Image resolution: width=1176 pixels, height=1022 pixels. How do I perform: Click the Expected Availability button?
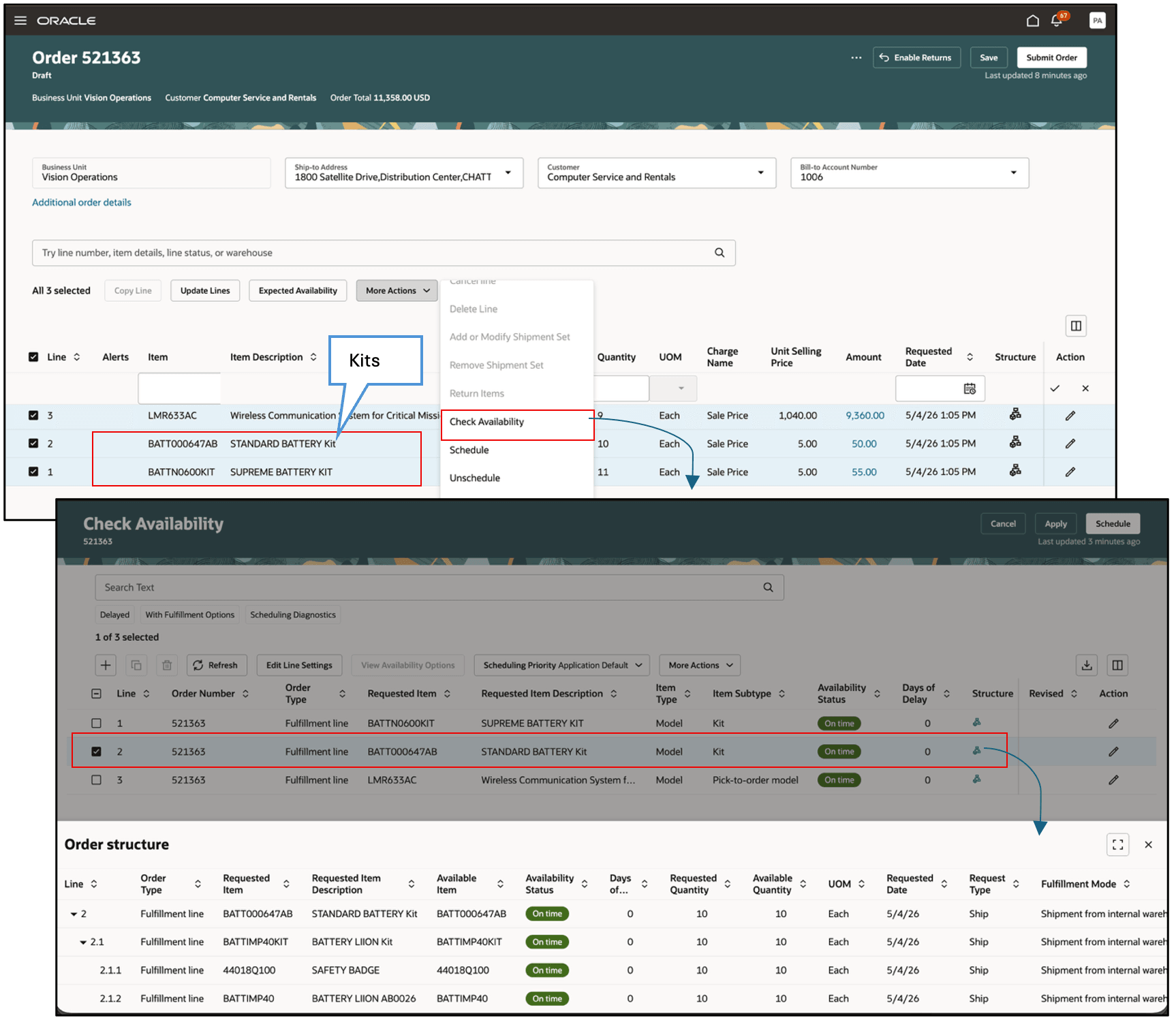point(298,291)
